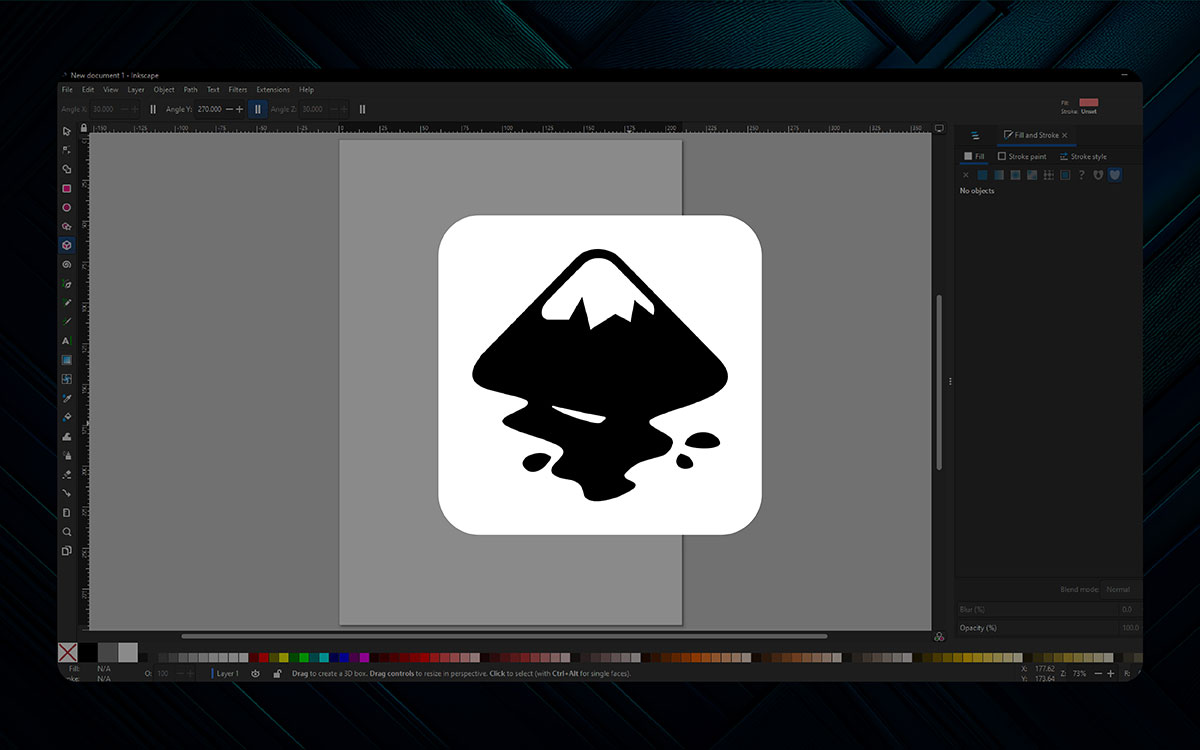Toggle Layer 1 visibility eye icon
Image resolution: width=1200 pixels, height=750 pixels.
[255, 674]
